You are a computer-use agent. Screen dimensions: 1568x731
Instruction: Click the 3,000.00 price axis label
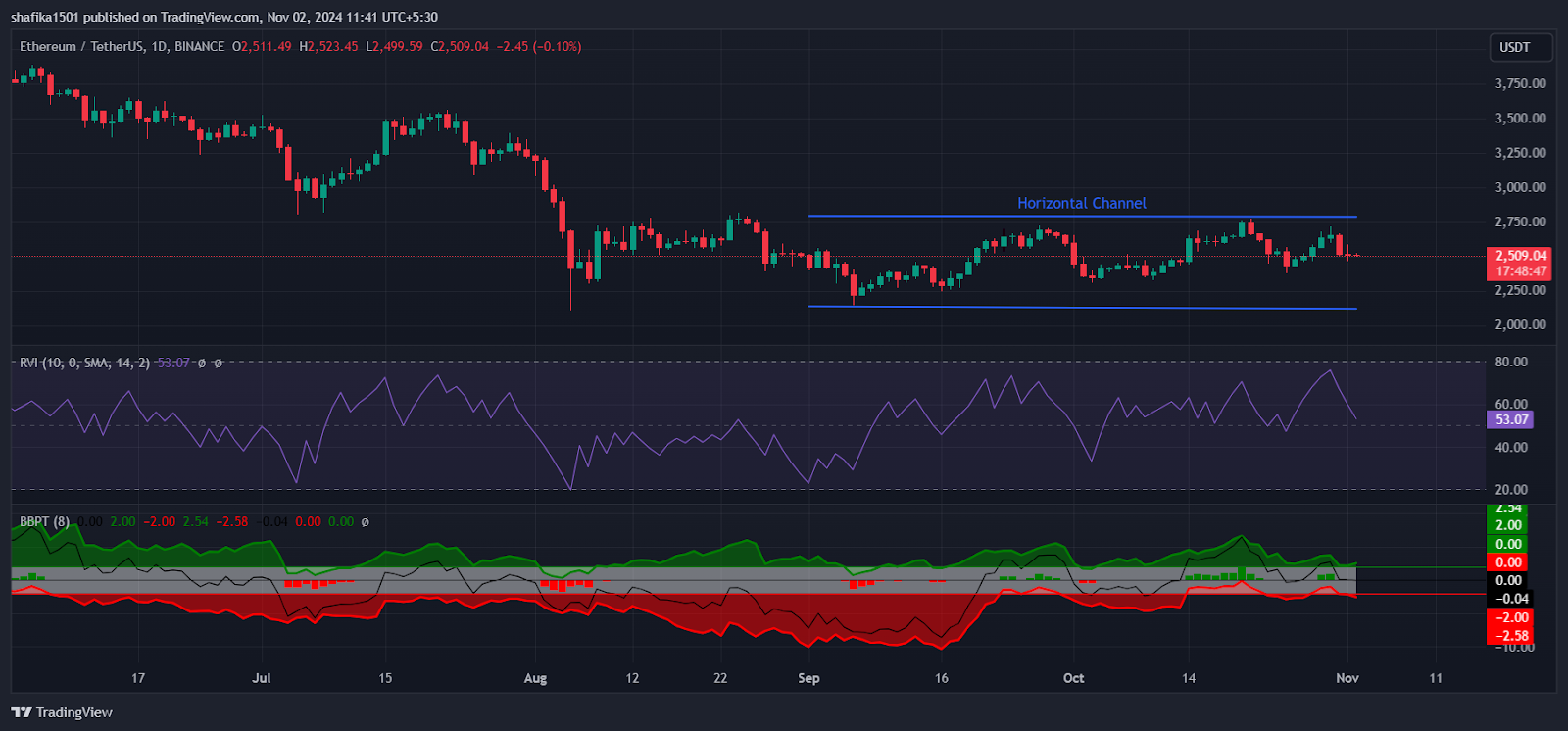(1520, 187)
